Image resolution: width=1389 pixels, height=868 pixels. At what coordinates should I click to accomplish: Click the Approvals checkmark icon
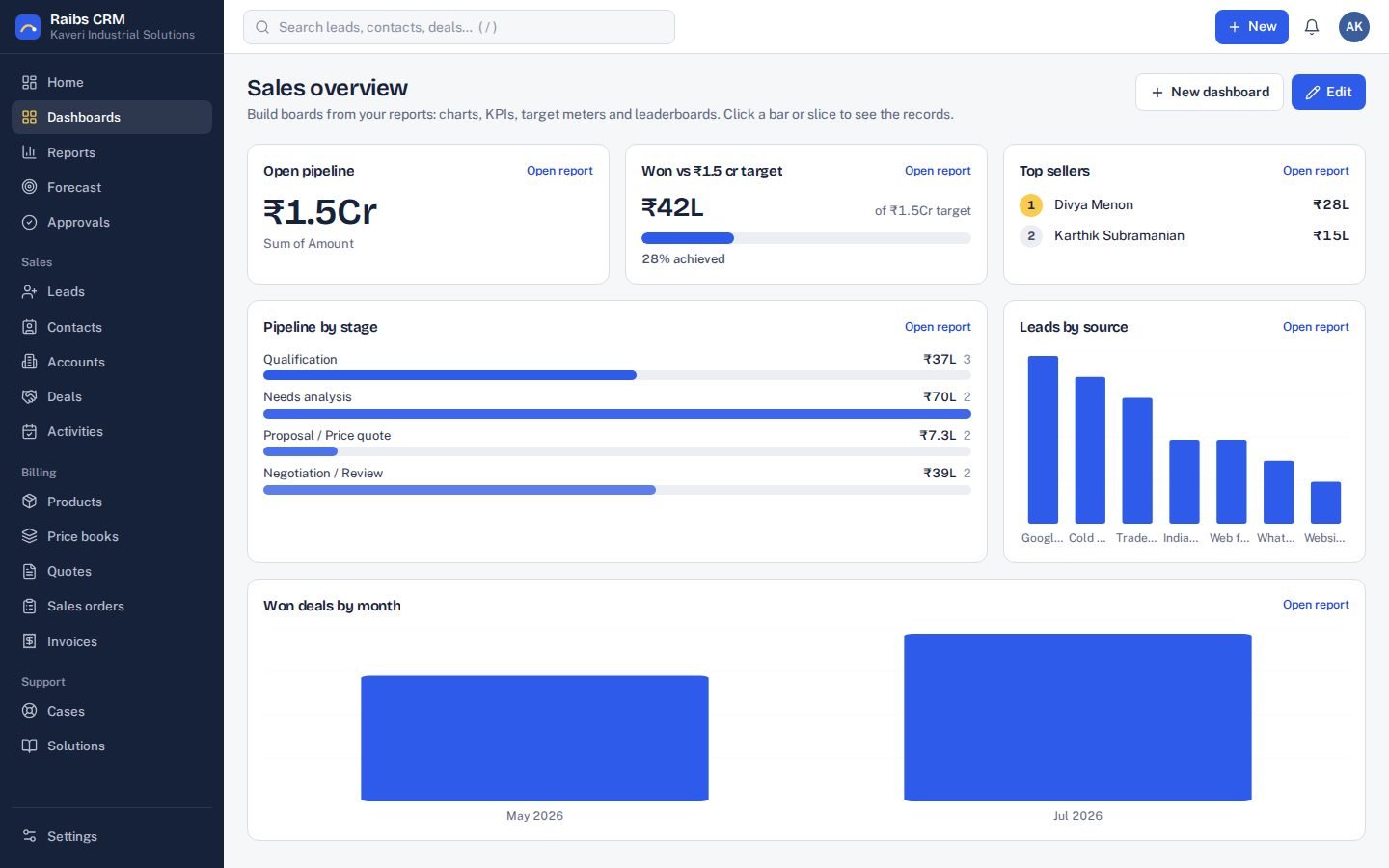[30, 222]
